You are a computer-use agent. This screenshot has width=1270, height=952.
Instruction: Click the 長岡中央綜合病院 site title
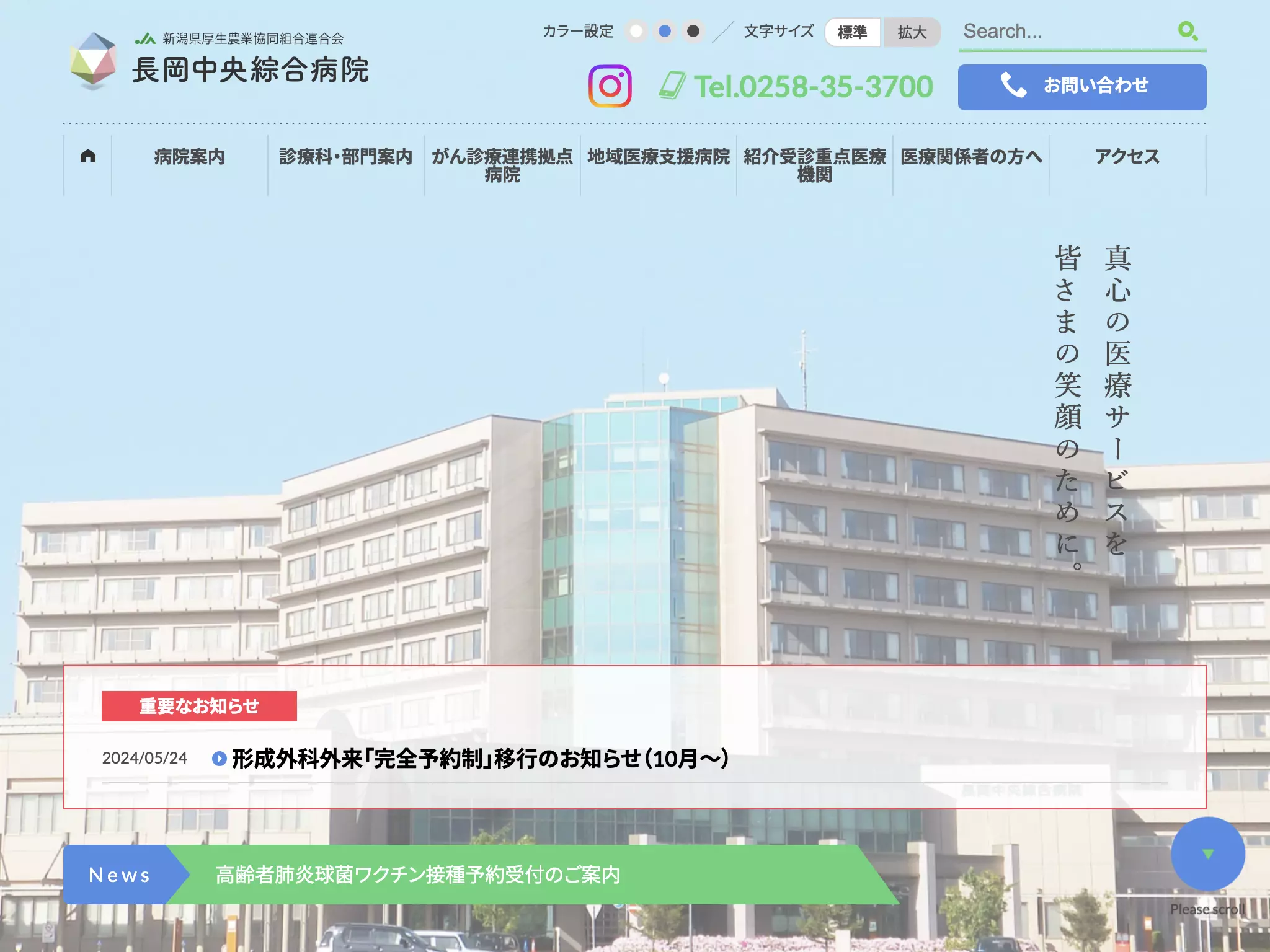click(x=250, y=70)
